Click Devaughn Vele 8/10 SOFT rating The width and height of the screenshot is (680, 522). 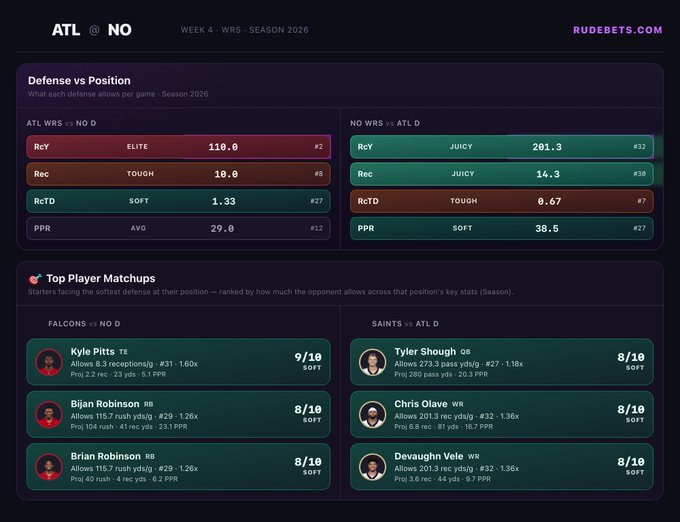(x=631, y=466)
